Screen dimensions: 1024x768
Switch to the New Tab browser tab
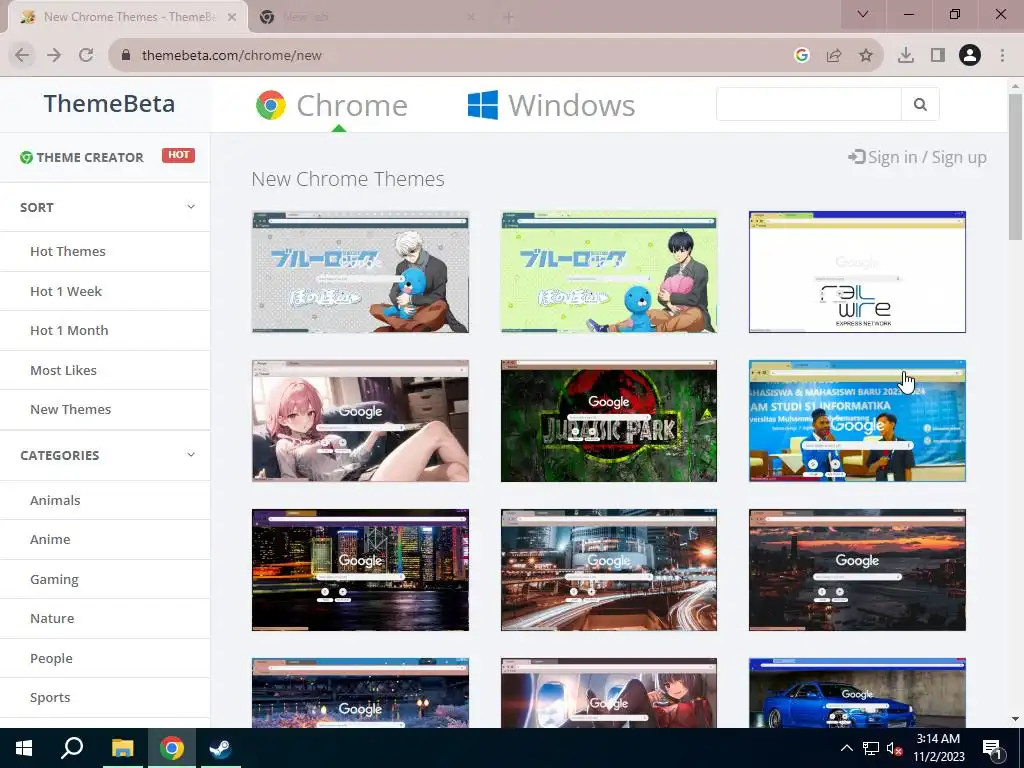point(366,17)
